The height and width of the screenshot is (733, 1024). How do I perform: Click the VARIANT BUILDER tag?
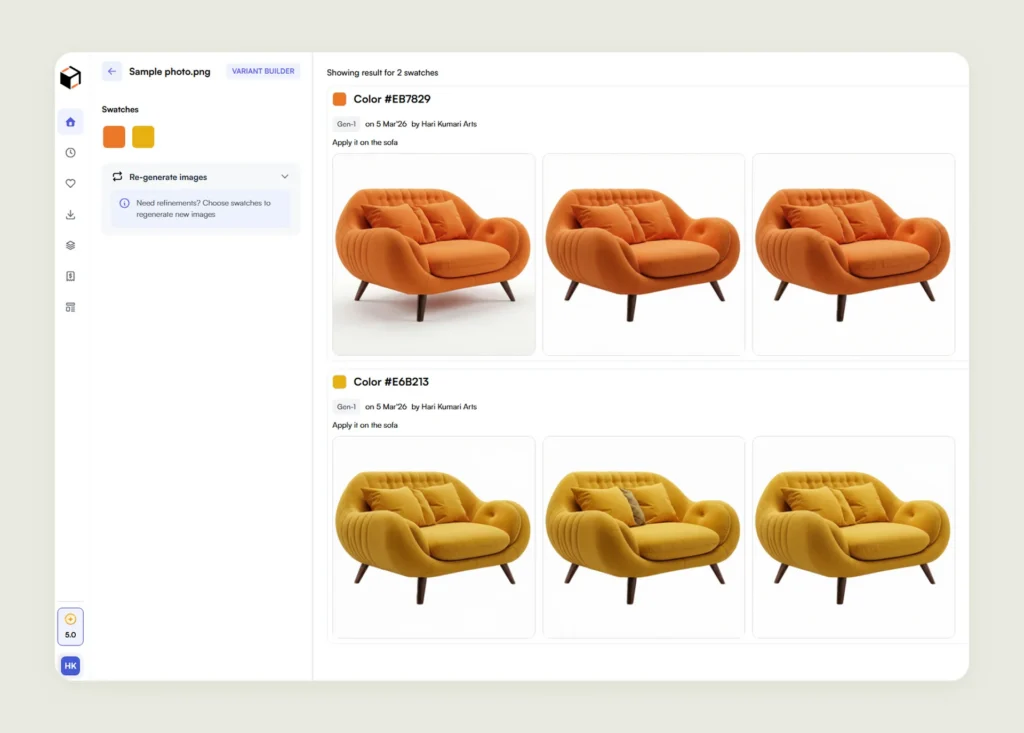(263, 72)
